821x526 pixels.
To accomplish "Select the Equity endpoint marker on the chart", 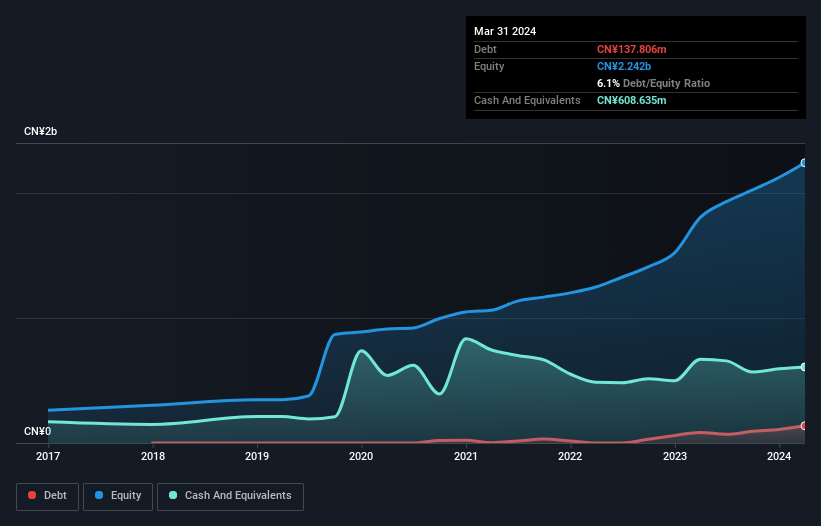I will 804,163.
